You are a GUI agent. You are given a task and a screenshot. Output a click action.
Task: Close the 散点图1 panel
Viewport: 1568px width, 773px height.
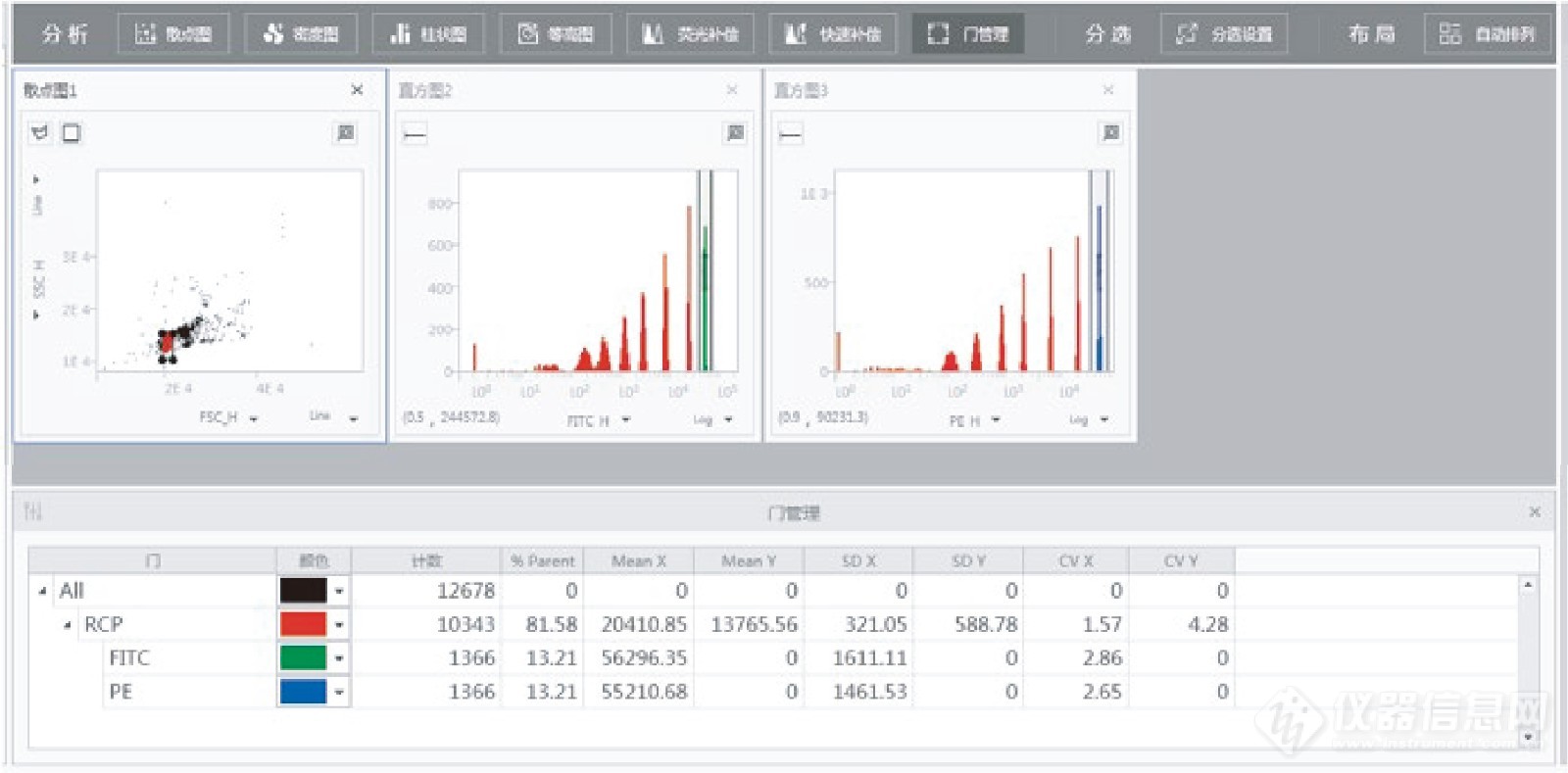(x=357, y=89)
